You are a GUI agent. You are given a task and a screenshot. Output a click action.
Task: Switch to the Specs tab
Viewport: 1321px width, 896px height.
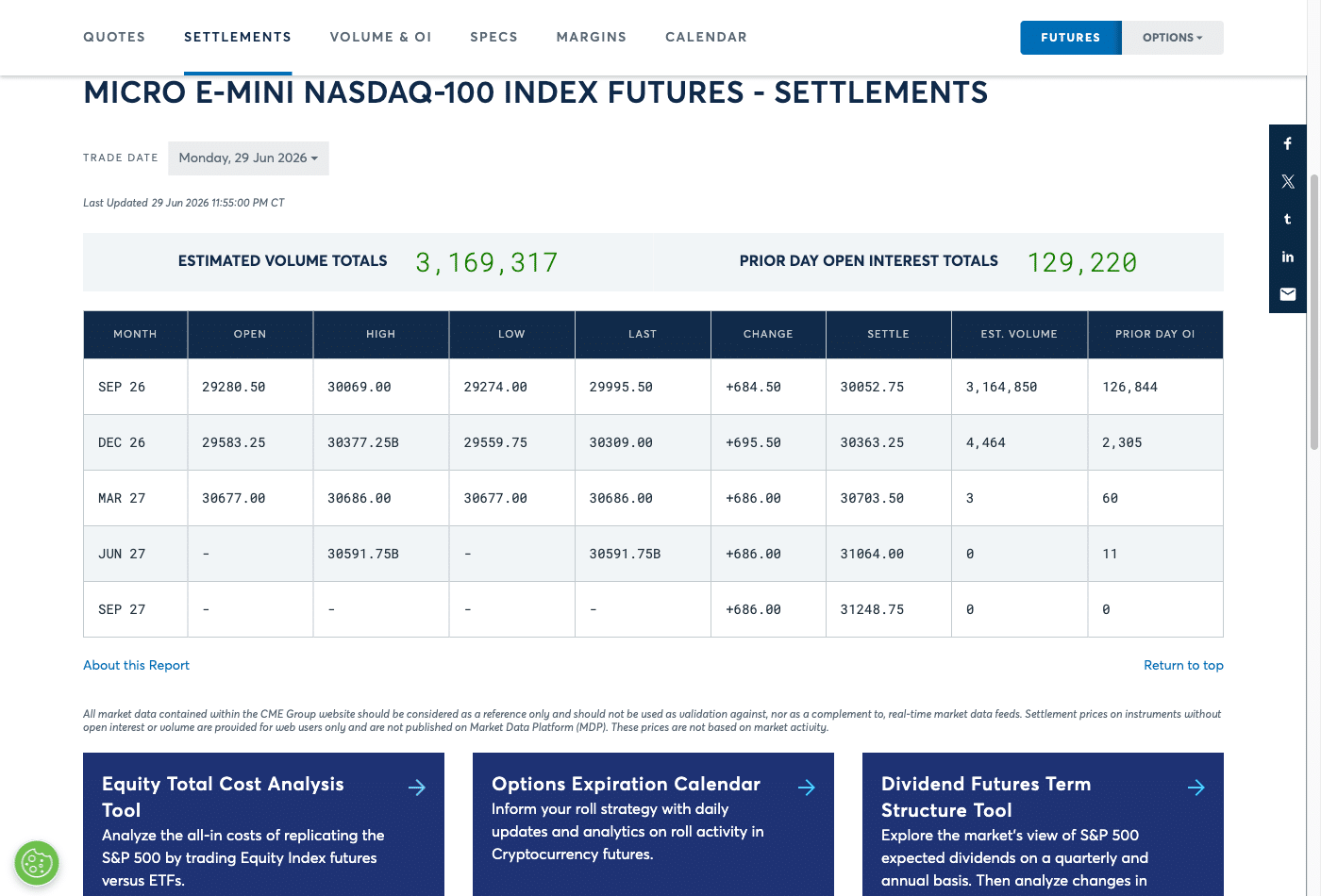493,37
